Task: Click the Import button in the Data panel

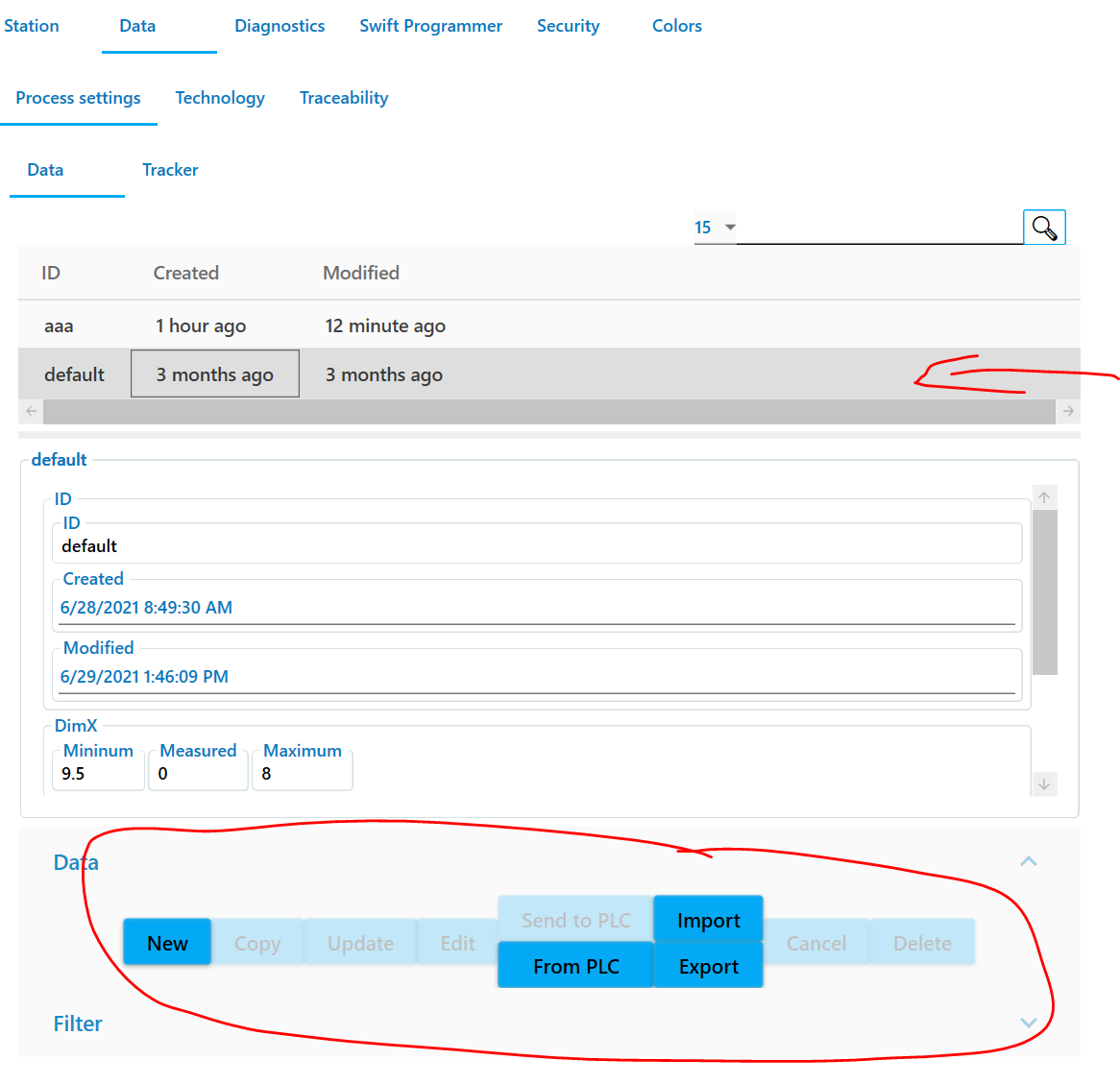Action: coord(708,919)
